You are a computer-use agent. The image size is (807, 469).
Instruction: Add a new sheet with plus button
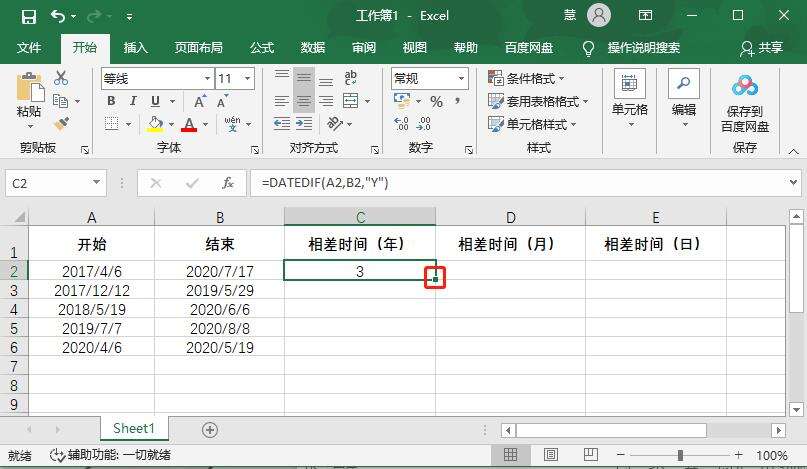(210, 430)
